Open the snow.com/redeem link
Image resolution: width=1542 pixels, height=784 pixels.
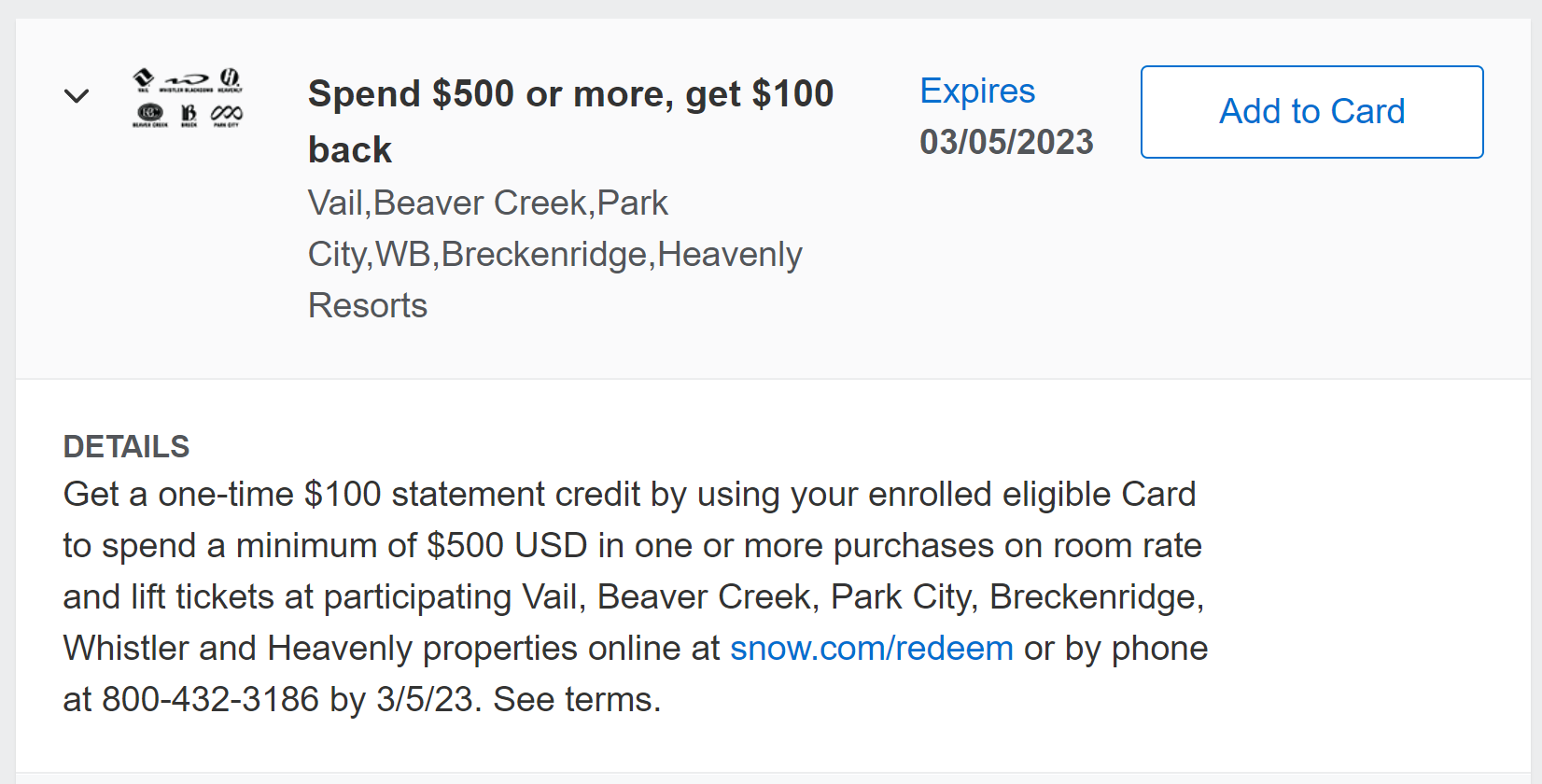point(871,648)
